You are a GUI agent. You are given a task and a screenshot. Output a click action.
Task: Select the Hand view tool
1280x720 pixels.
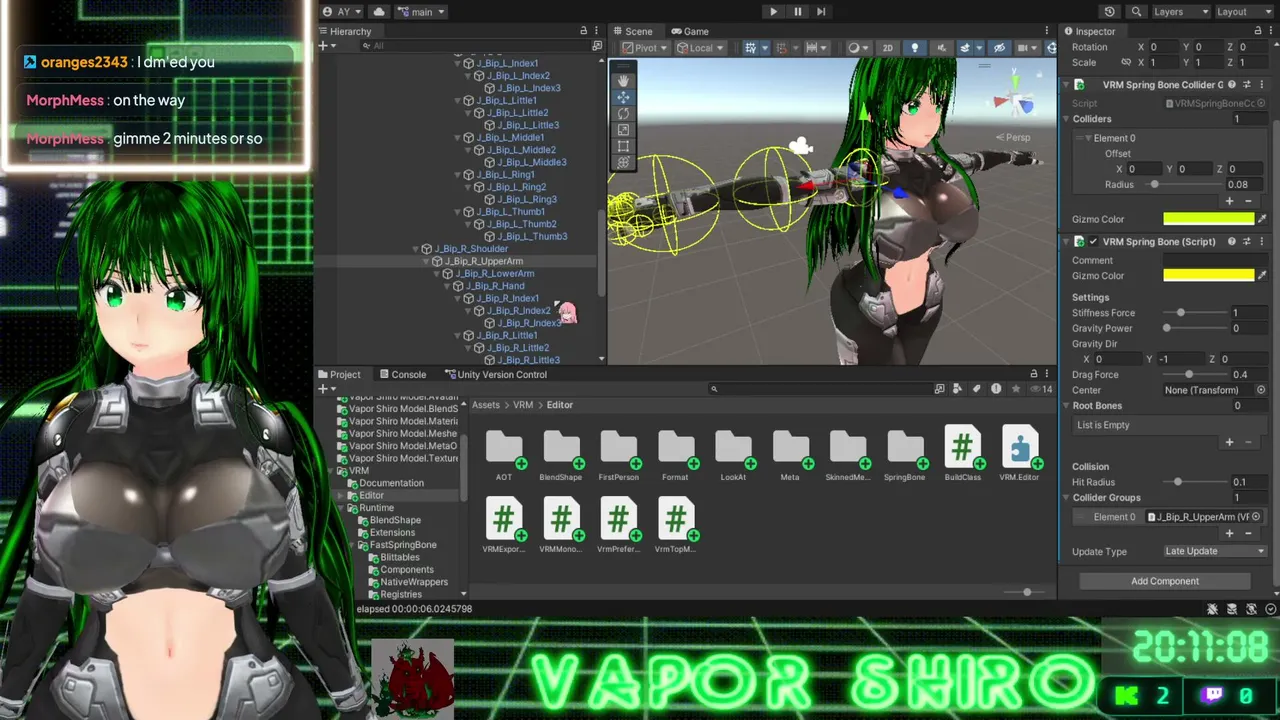pos(623,80)
